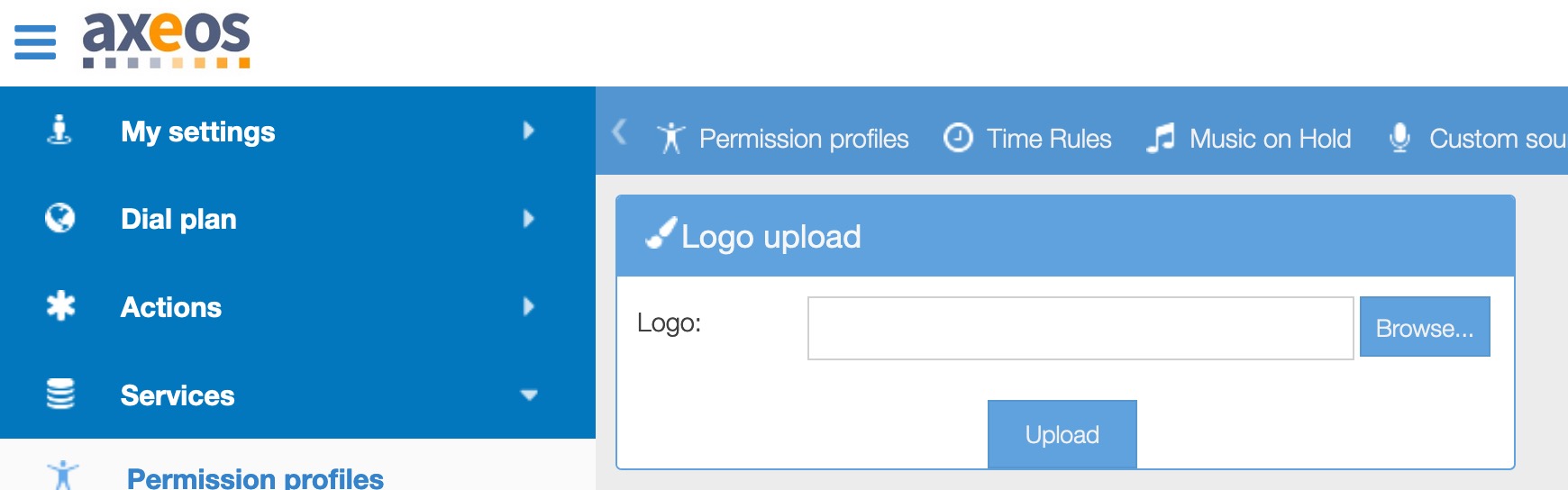The height and width of the screenshot is (490, 1568).
Task: Click the Time Rules clock icon
Action: (x=958, y=138)
